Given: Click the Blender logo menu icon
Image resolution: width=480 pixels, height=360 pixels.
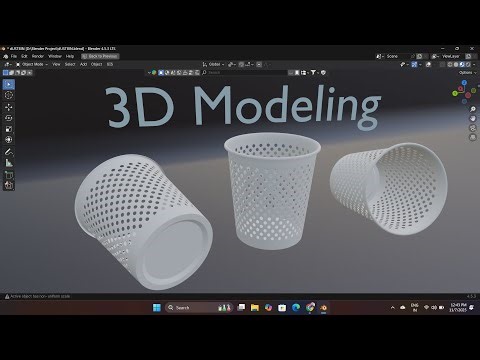Looking at the screenshot, I should click(5, 56).
